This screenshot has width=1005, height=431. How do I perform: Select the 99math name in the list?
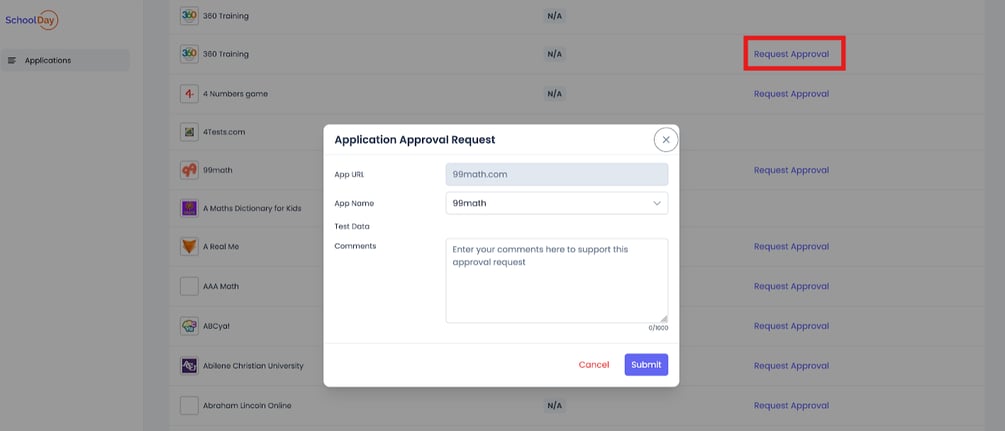click(x=217, y=170)
